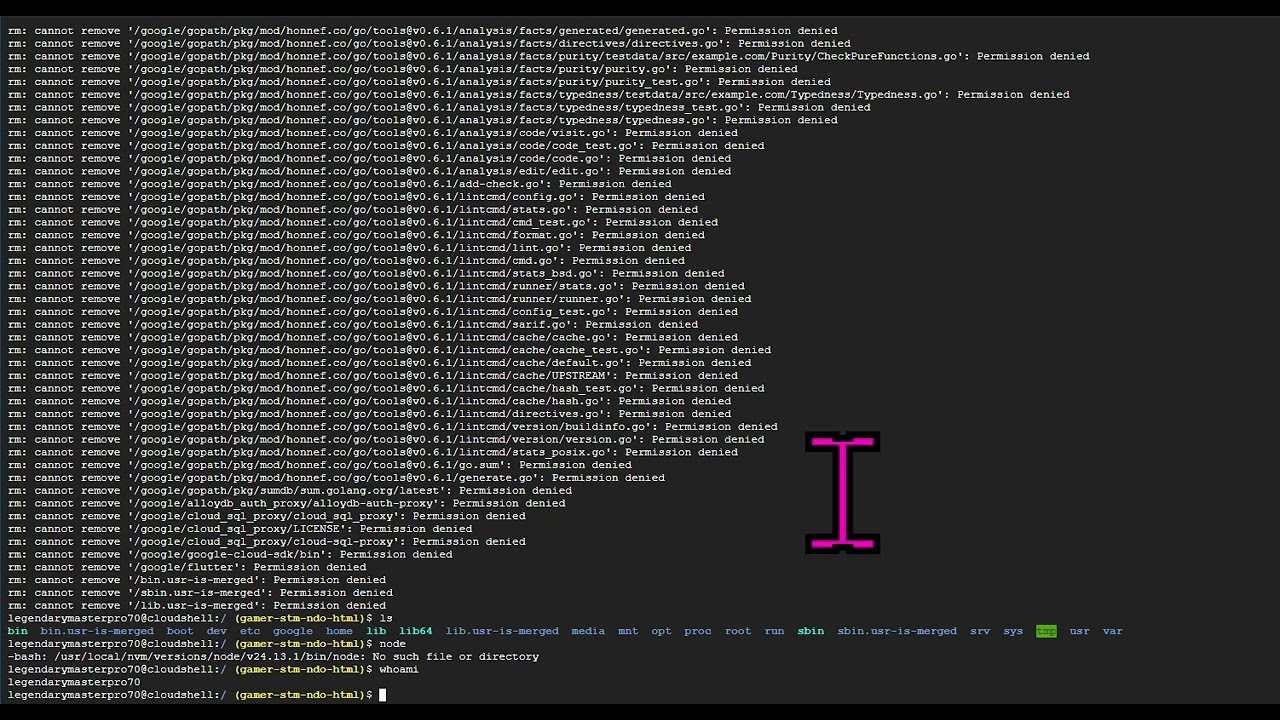1280x720 pixels.
Task: Click the 'node' command at the prompt
Action: point(392,644)
